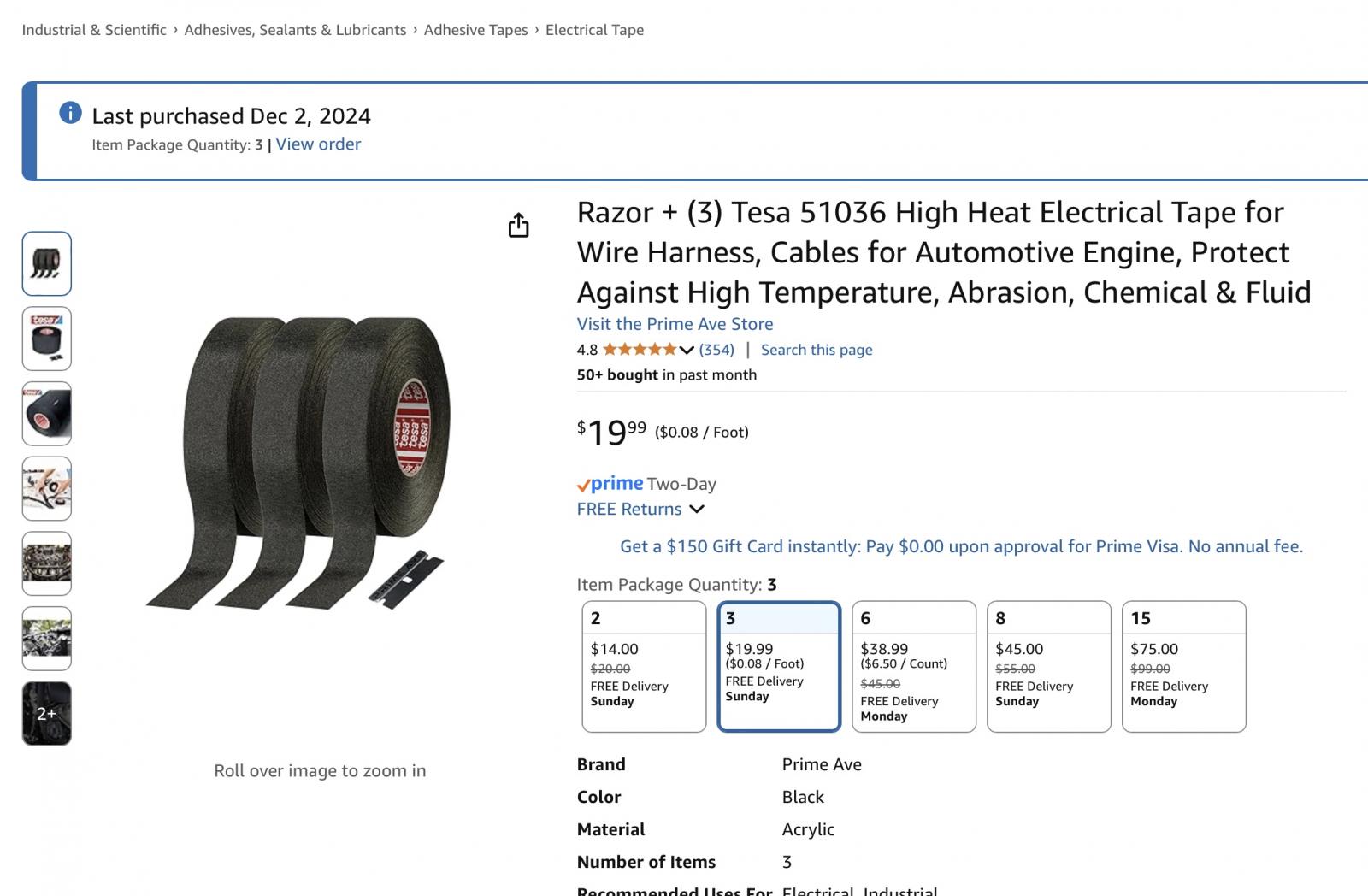Click the share icon above product image
Screen dimensions: 1368x896
518,226
